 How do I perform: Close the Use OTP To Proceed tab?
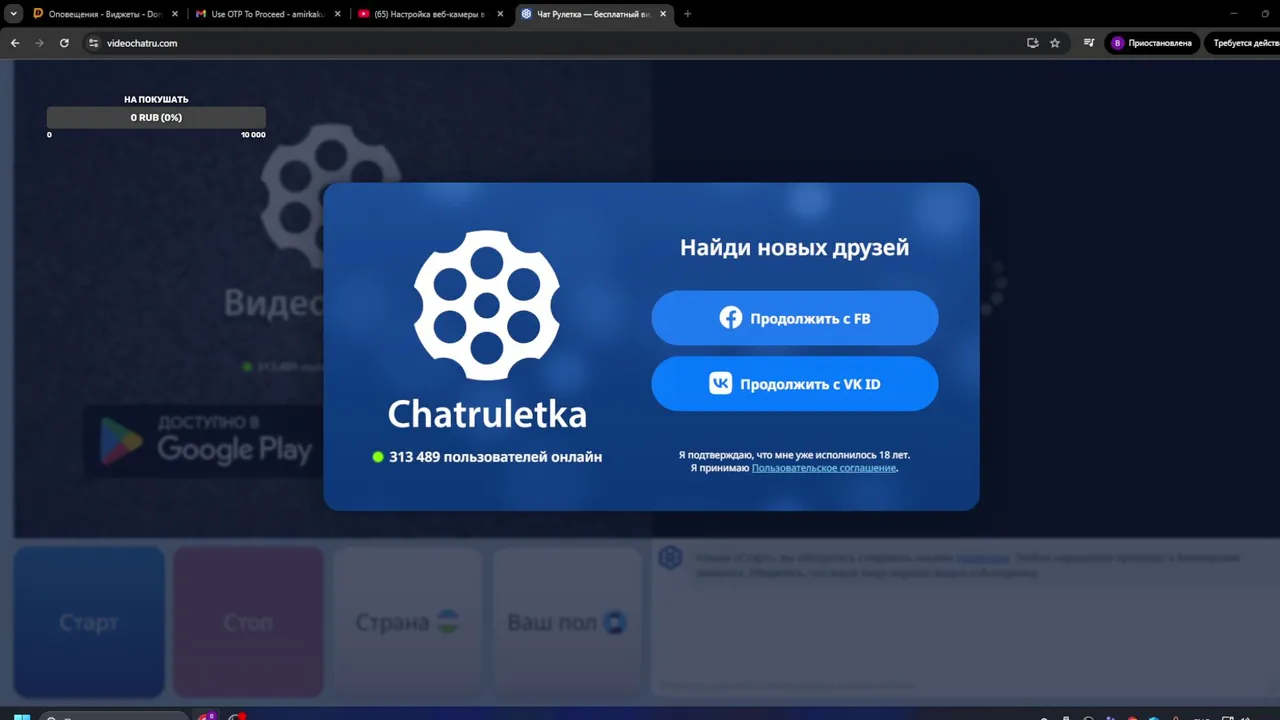pos(337,14)
